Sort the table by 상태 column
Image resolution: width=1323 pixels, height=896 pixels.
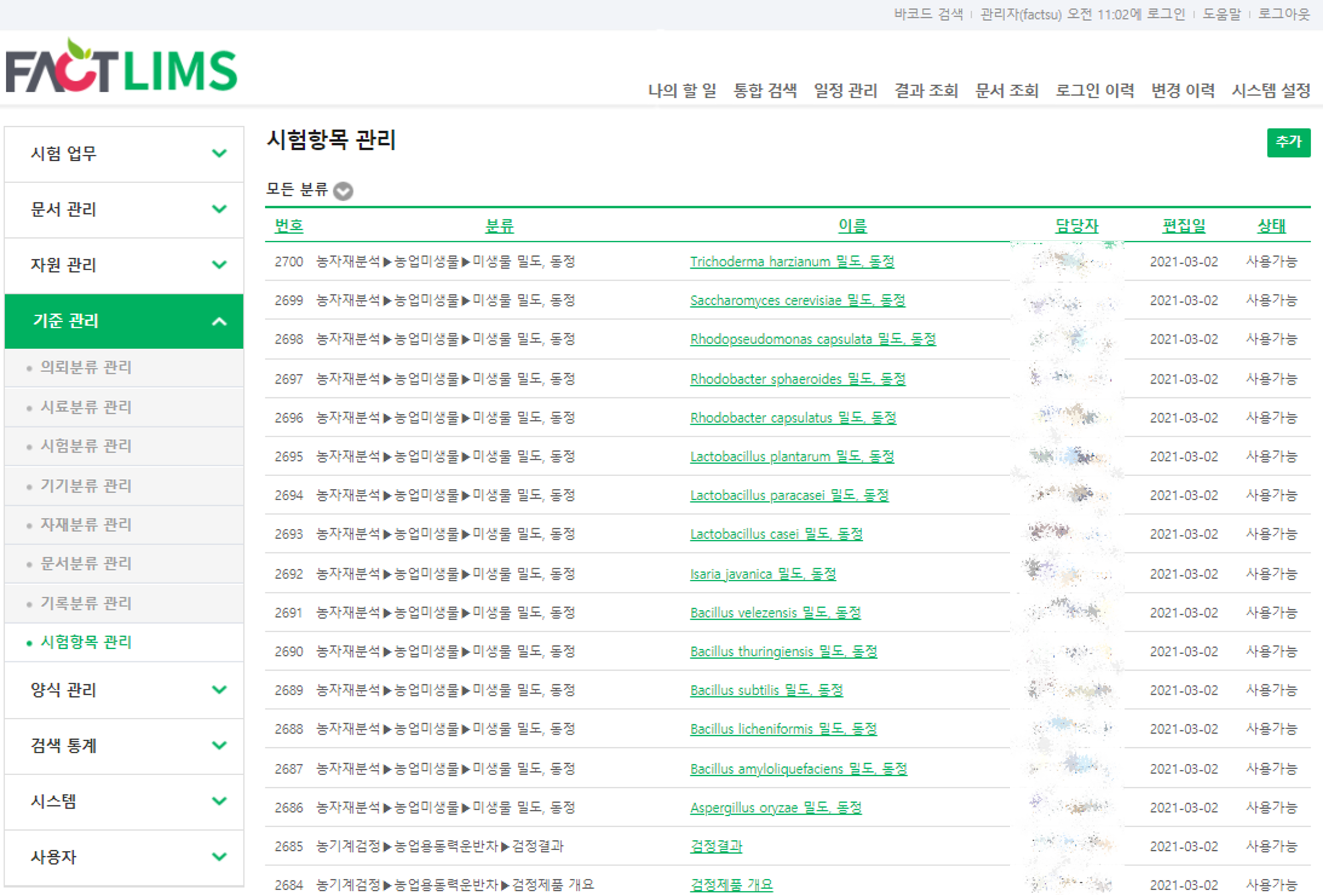1271,226
